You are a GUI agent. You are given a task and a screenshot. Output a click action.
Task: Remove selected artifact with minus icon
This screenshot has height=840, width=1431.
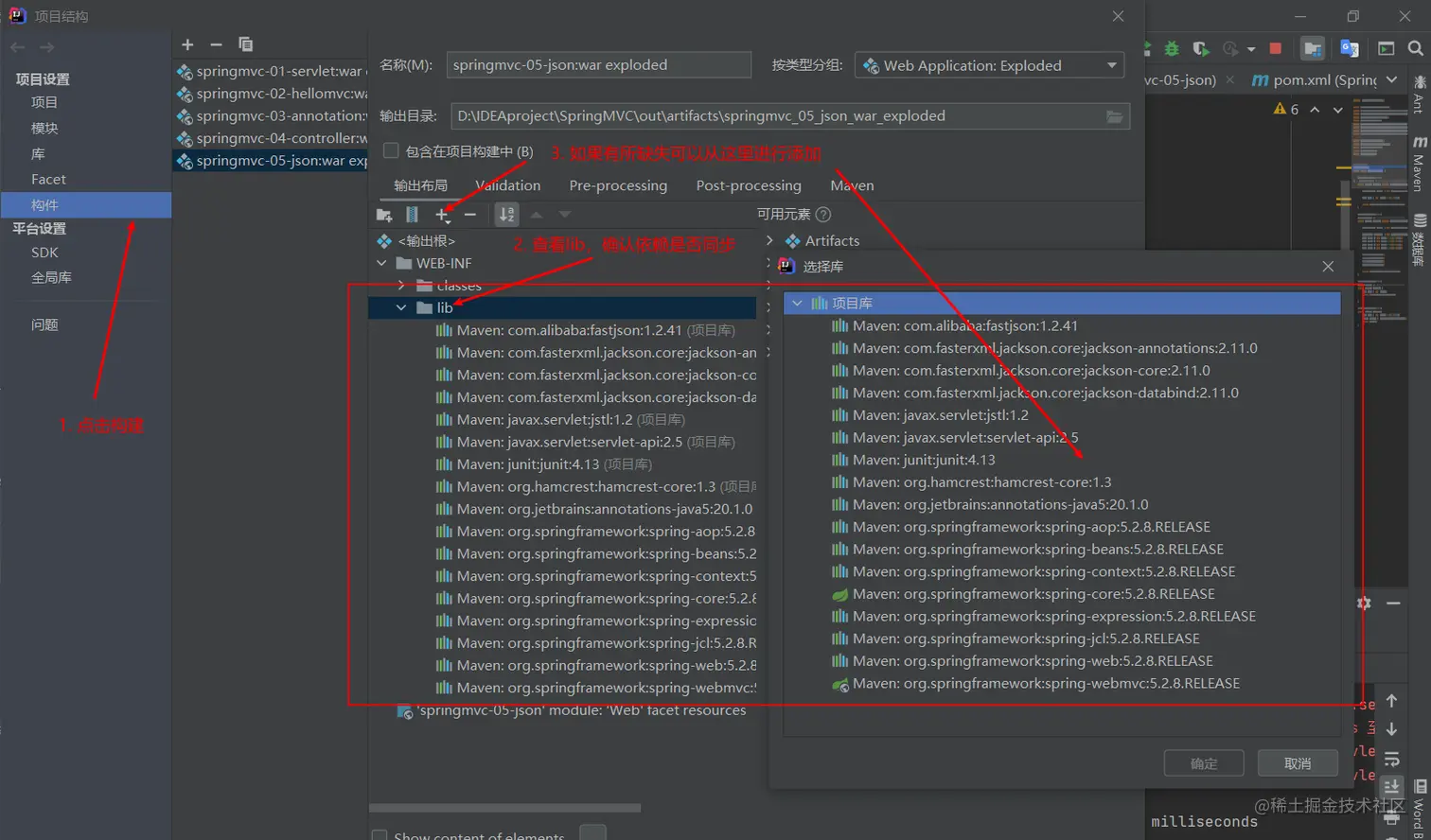tap(216, 44)
